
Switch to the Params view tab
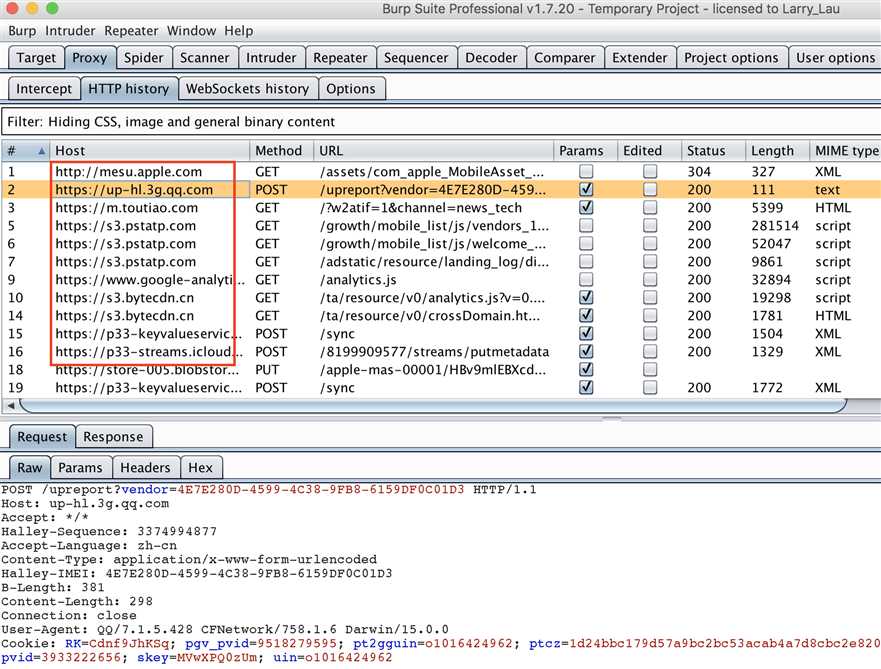click(80, 467)
